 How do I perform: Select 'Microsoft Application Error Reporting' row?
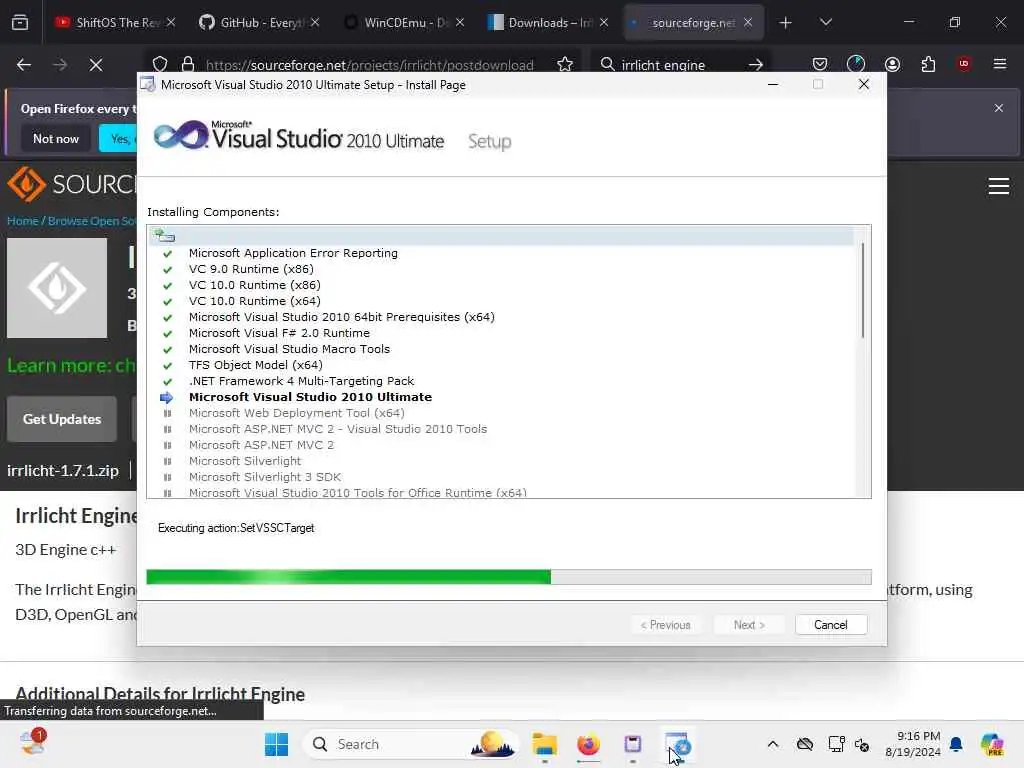coord(293,253)
